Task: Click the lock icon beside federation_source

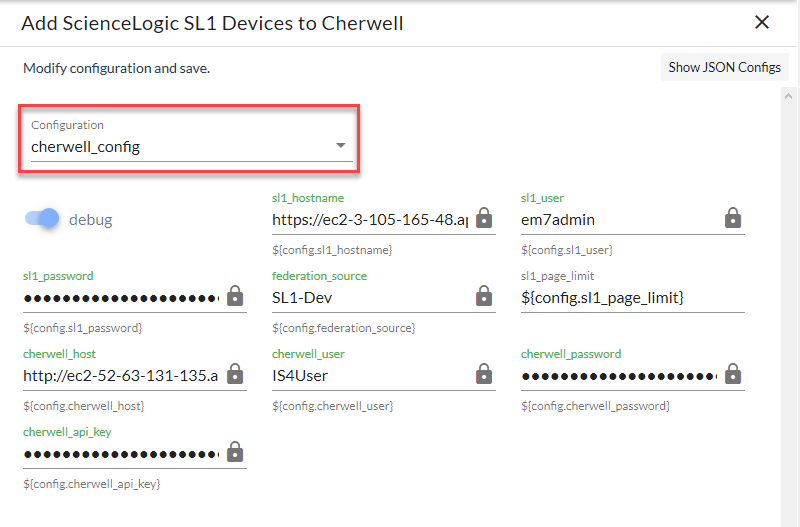Action: 484,296
